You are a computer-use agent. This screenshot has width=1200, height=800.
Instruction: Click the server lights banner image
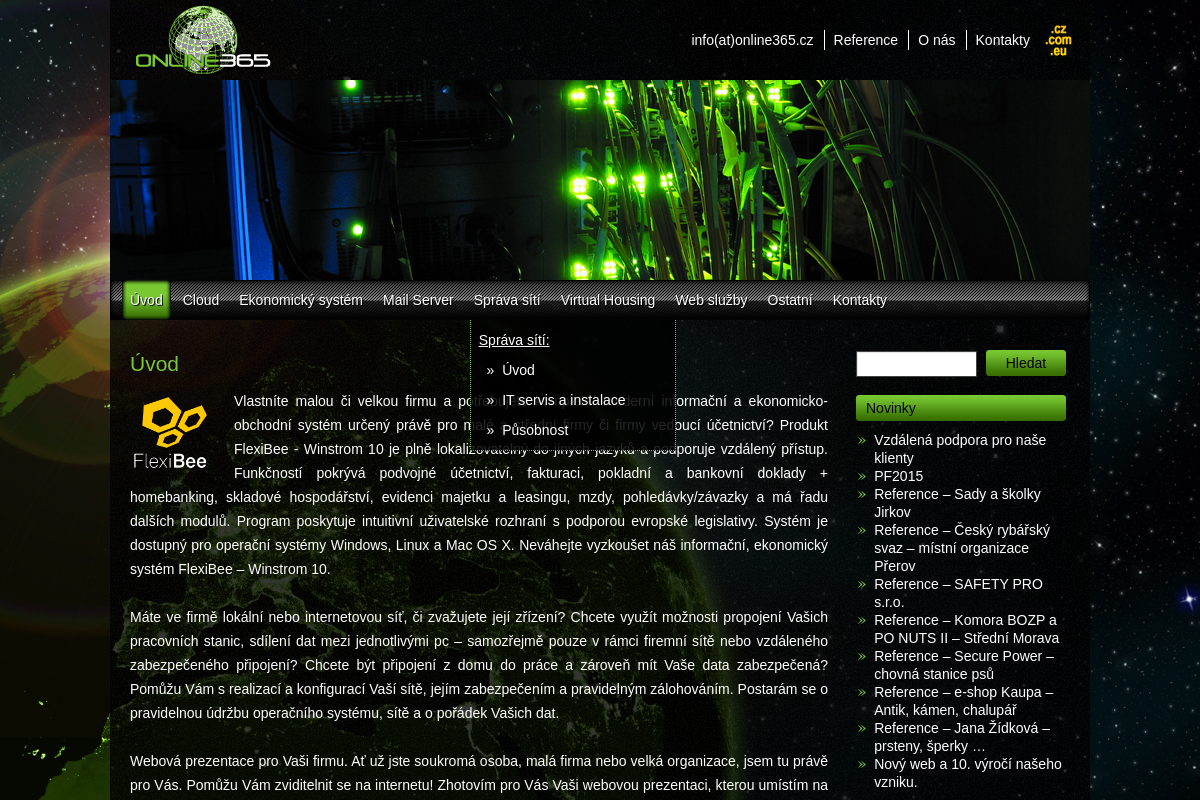coord(599,180)
